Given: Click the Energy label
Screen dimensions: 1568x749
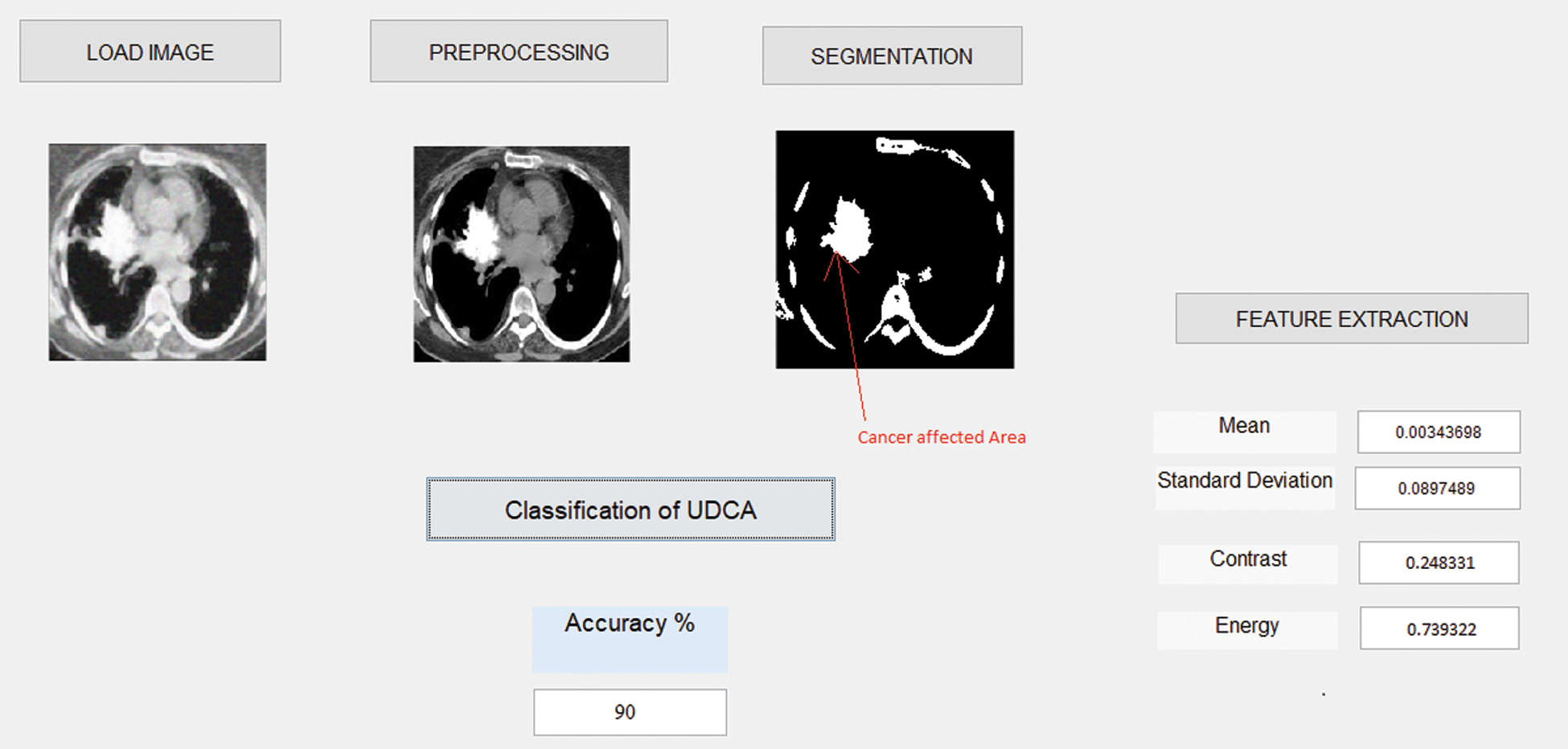Looking at the screenshot, I should tap(1246, 626).
